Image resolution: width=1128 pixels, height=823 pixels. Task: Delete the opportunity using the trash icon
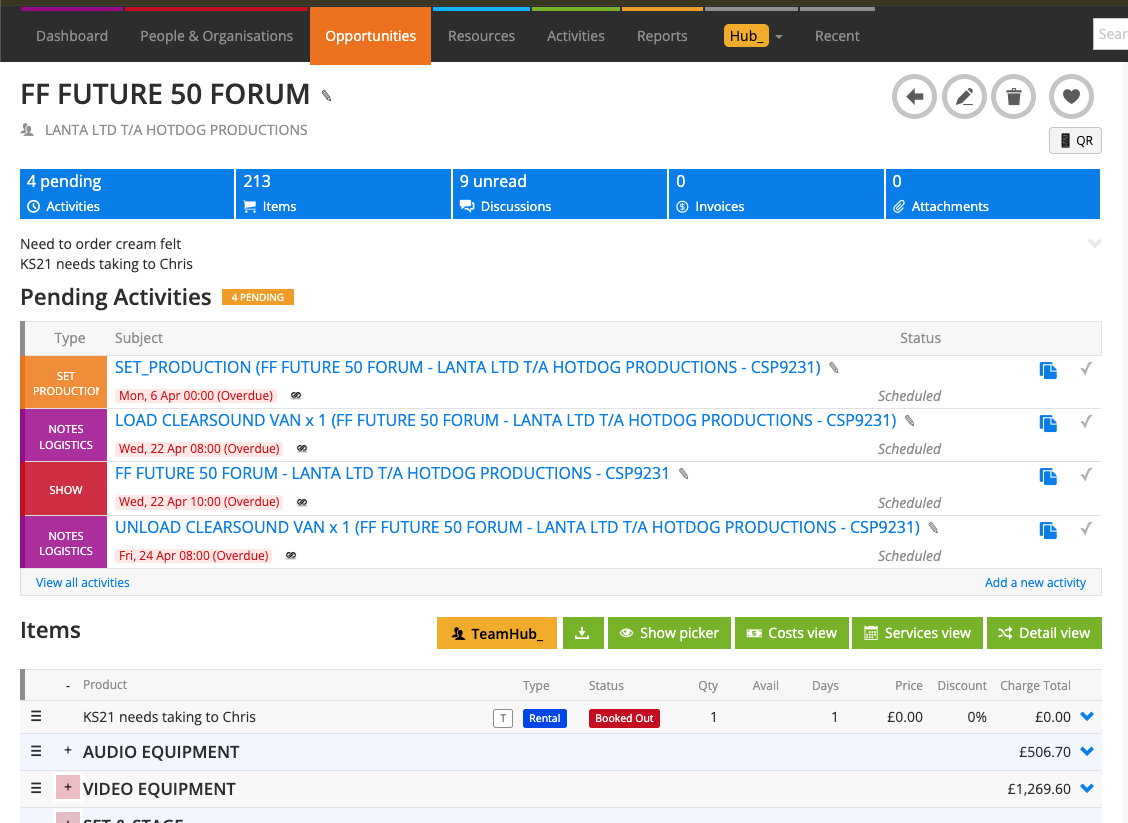point(1013,96)
